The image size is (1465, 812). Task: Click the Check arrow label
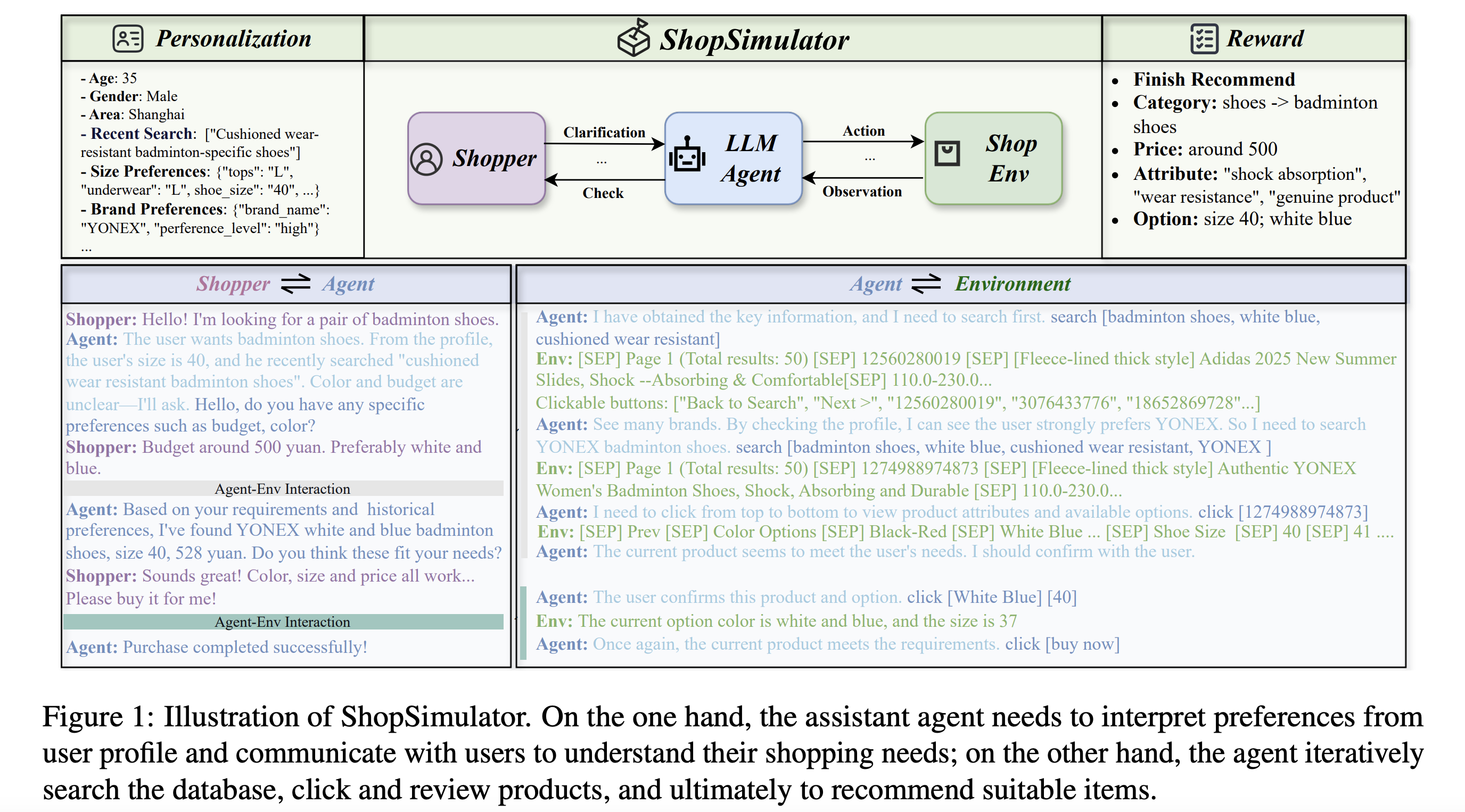coord(603,193)
